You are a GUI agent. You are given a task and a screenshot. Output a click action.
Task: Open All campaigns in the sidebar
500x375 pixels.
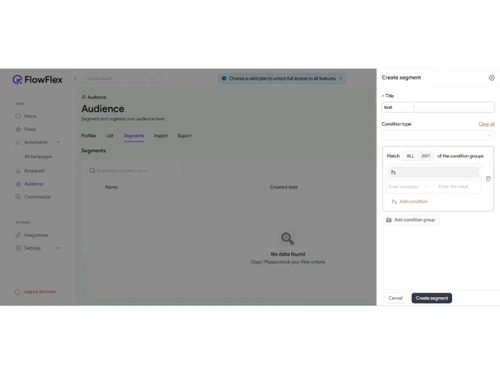point(38,156)
